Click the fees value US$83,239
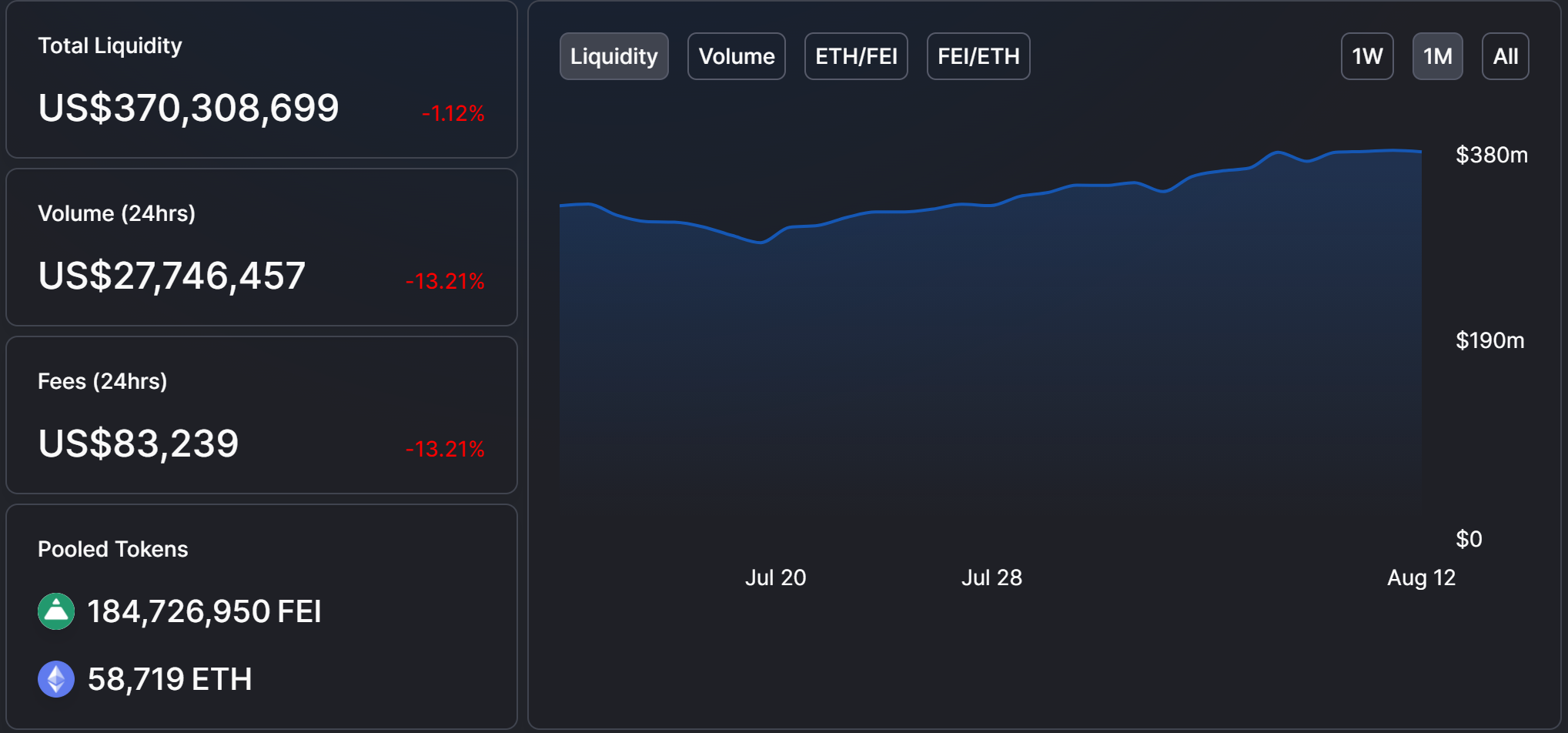This screenshot has width=1568, height=733. pos(139,443)
